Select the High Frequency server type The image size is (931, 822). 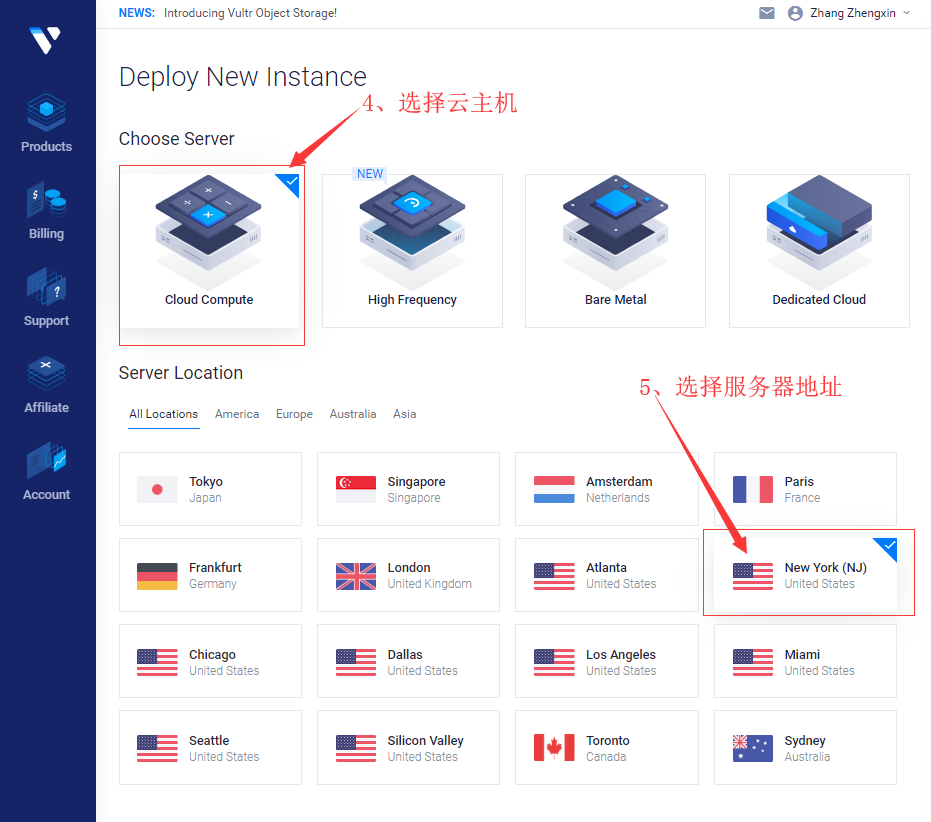tap(412, 250)
